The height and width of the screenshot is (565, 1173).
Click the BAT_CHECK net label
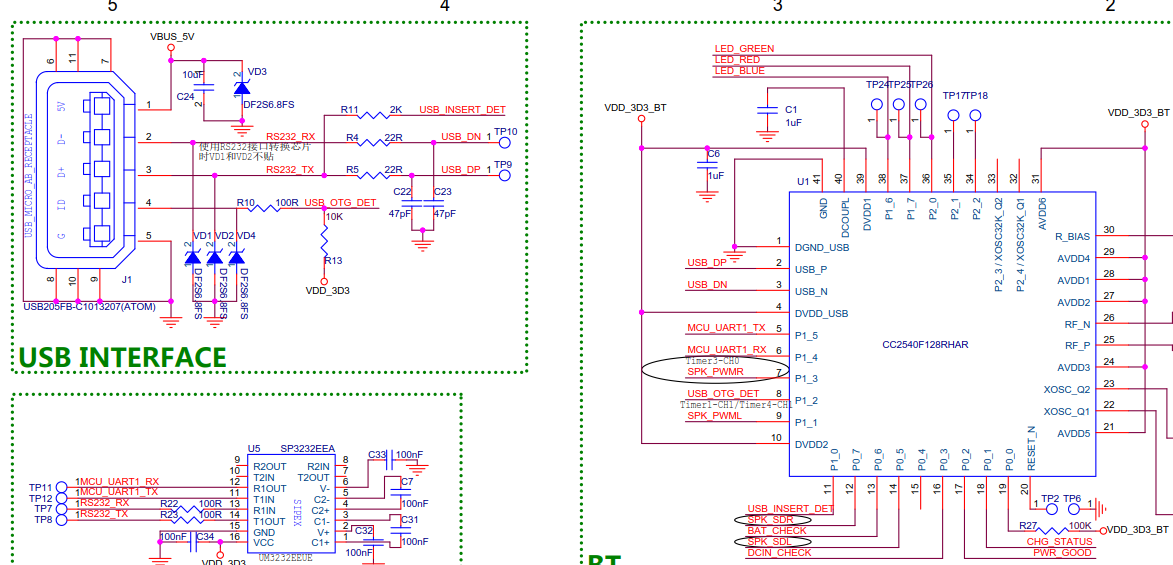(777, 531)
